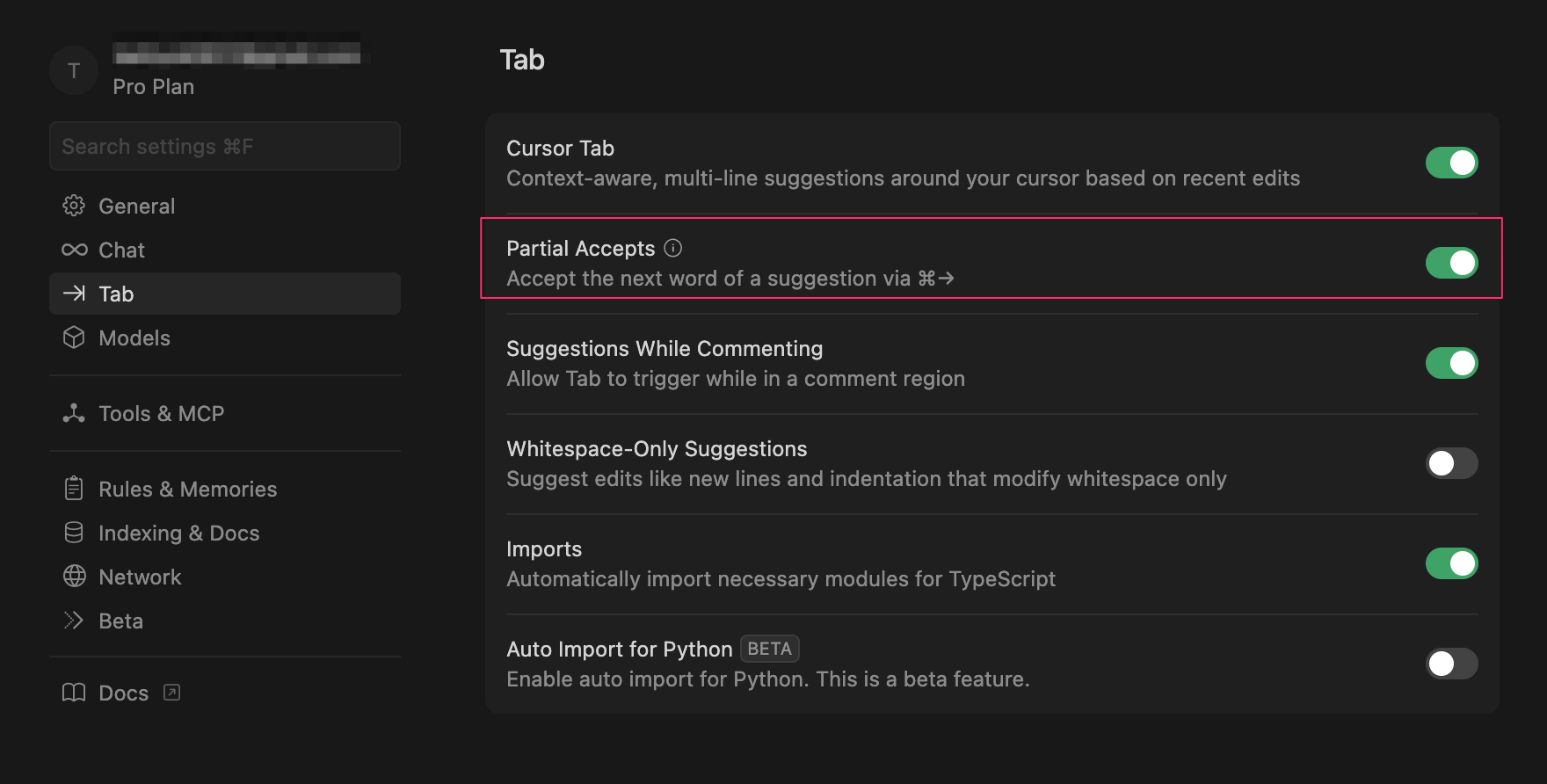
Task: Click the Docs external link icon
Action: (x=172, y=693)
